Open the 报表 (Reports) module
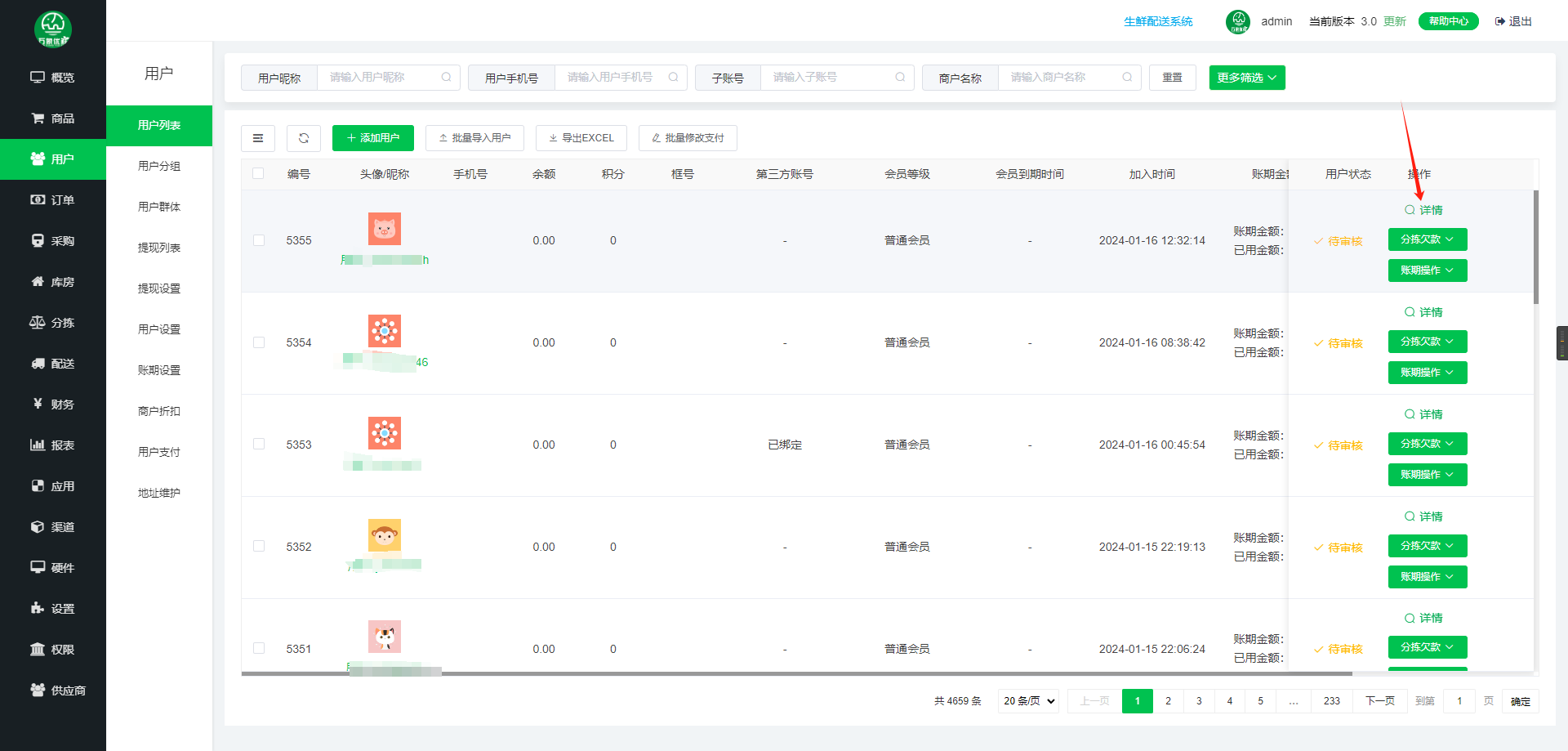This screenshot has height=751, width=1568. [x=53, y=445]
